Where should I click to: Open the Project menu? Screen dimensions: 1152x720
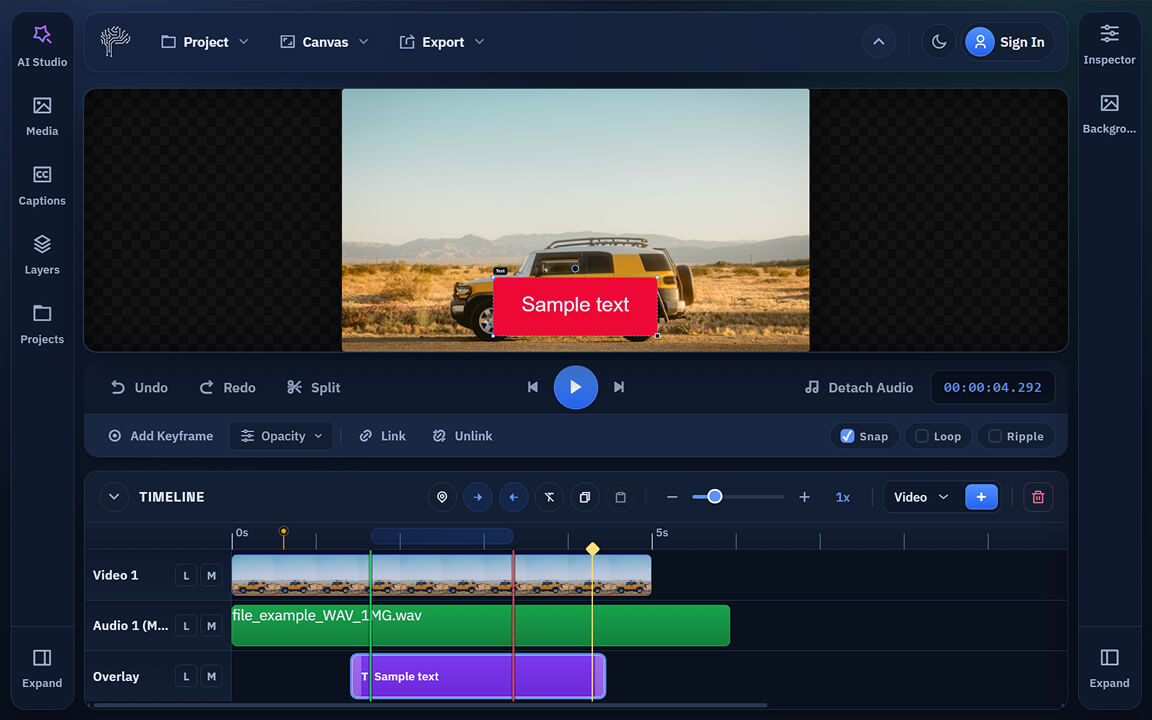click(205, 42)
